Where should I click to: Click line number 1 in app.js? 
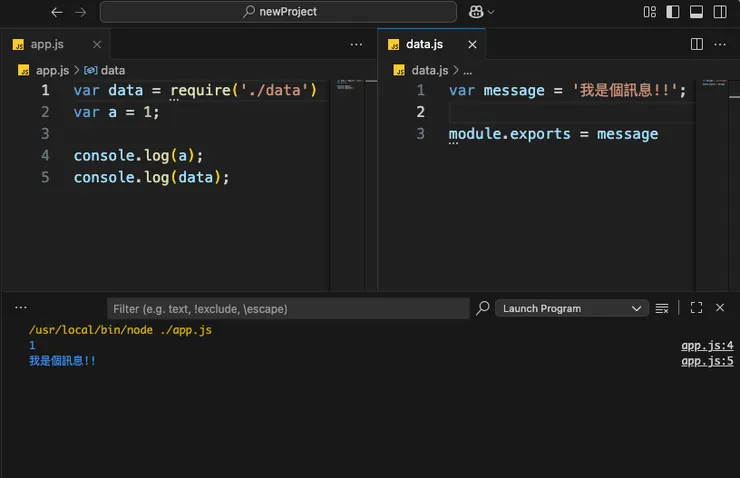[45, 90]
